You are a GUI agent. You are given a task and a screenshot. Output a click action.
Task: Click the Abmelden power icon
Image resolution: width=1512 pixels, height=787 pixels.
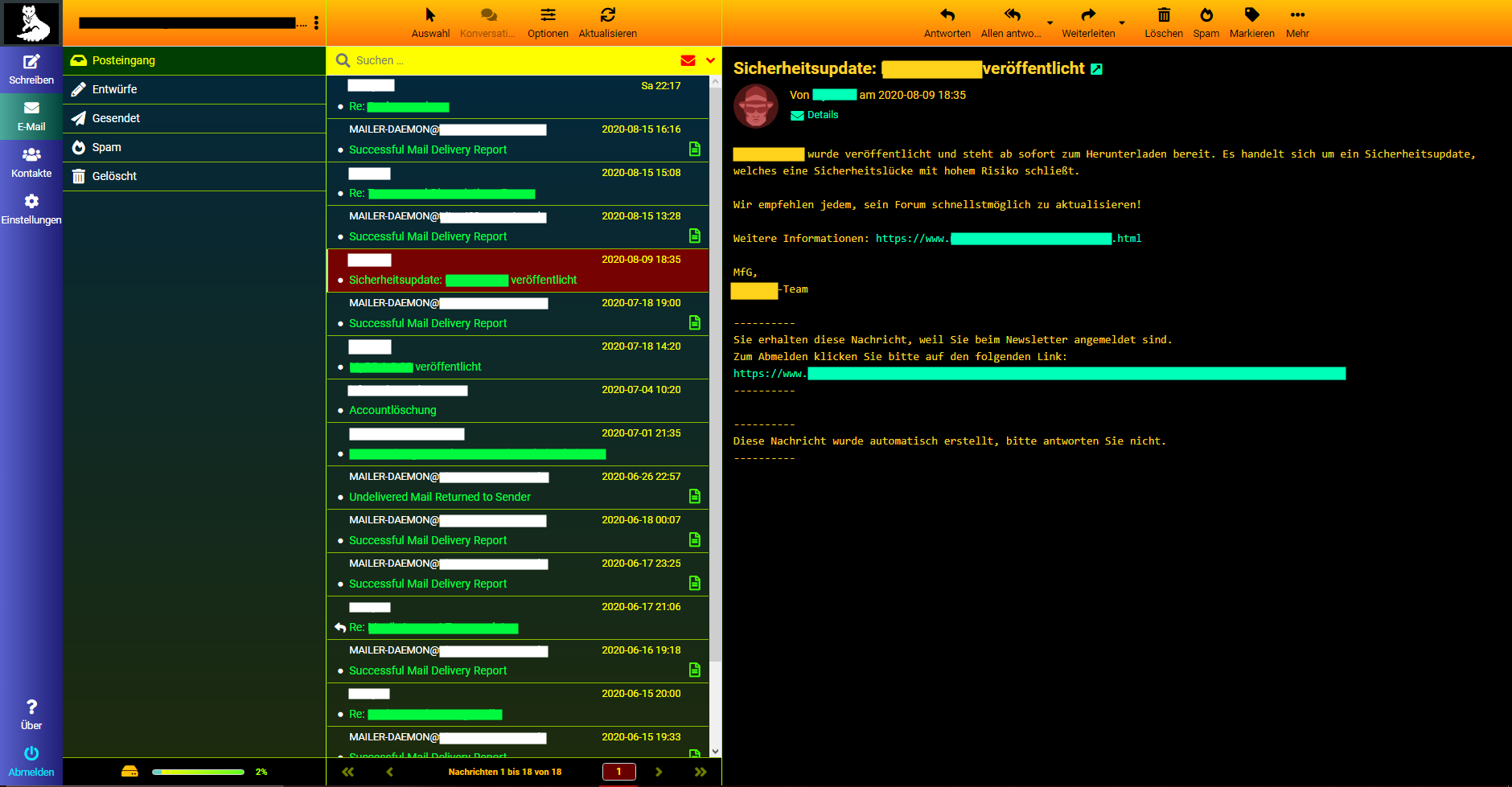click(x=31, y=754)
